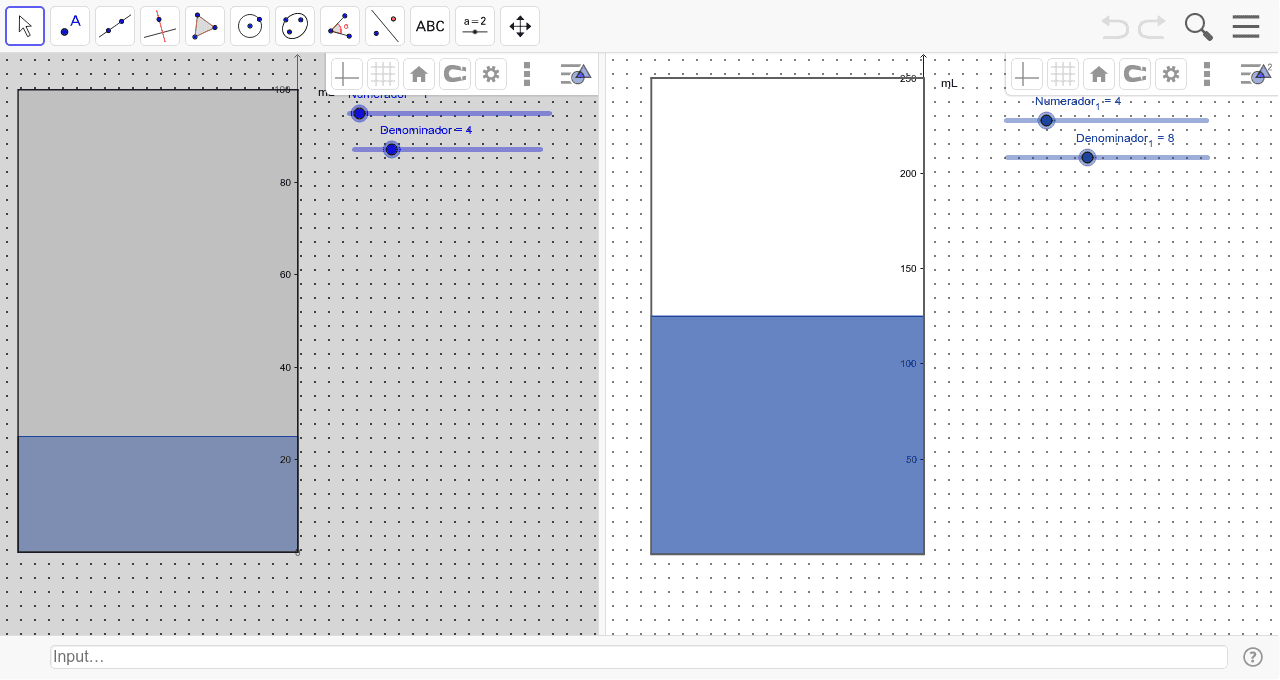The height and width of the screenshot is (680, 1280).
Task: Select the Angle tool
Action: point(340,26)
